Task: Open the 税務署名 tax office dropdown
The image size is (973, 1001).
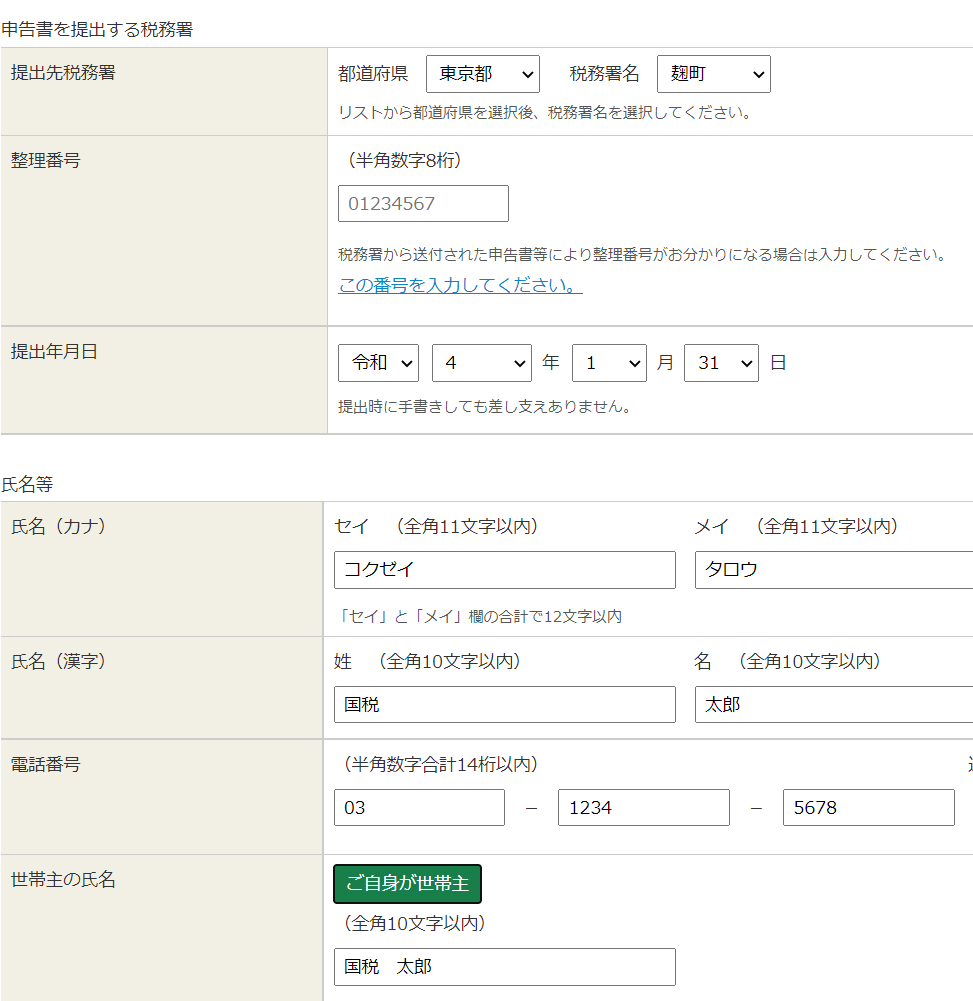Action: pos(713,74)
